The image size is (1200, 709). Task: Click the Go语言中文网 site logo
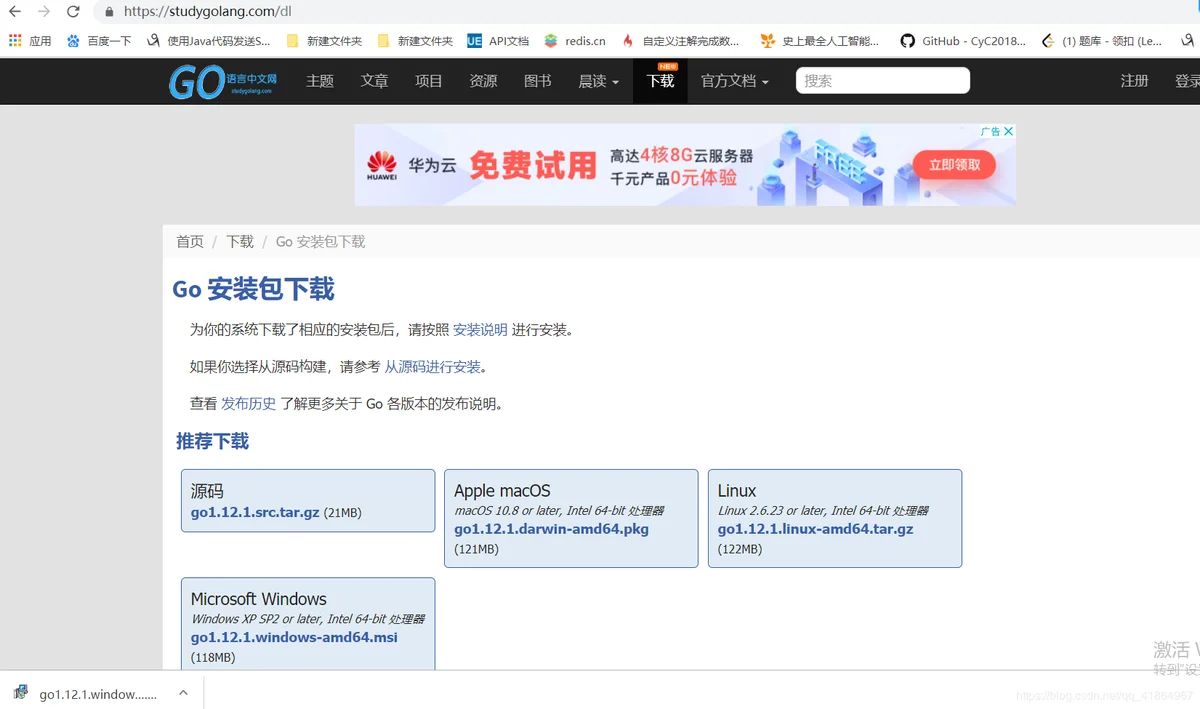click(x=222, y=81)
